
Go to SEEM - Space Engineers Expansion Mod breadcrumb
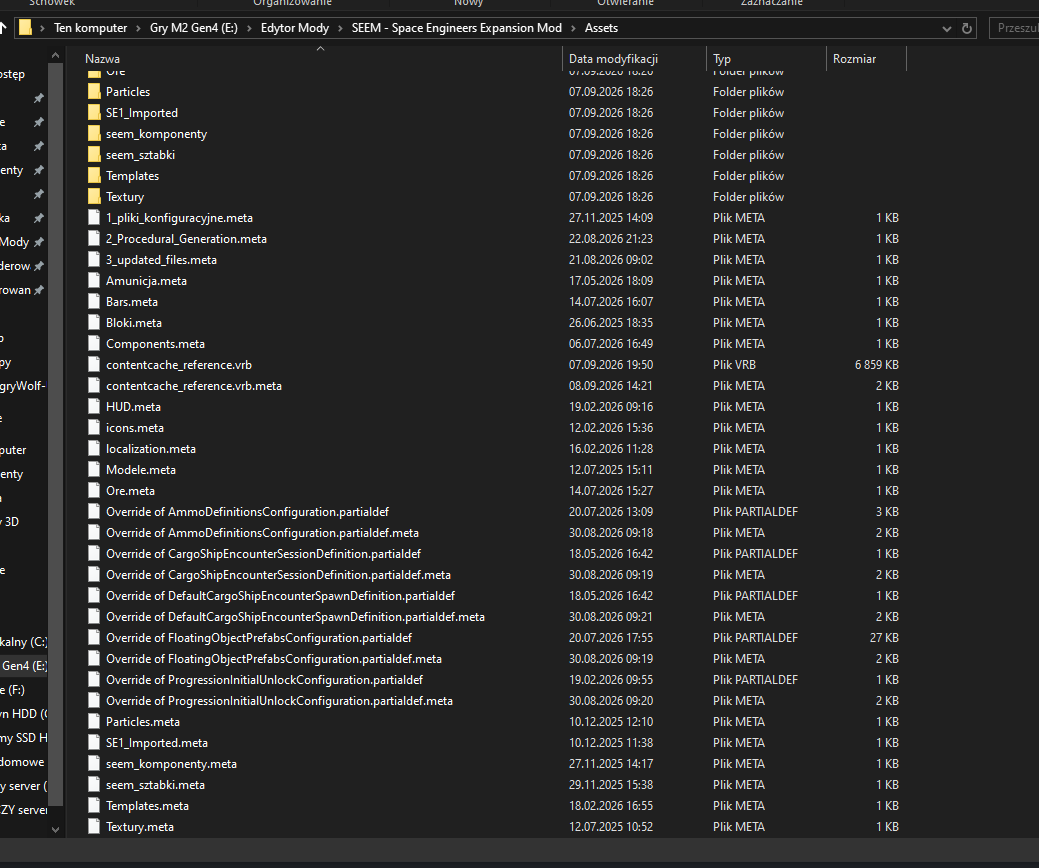[x=457, y=28]
